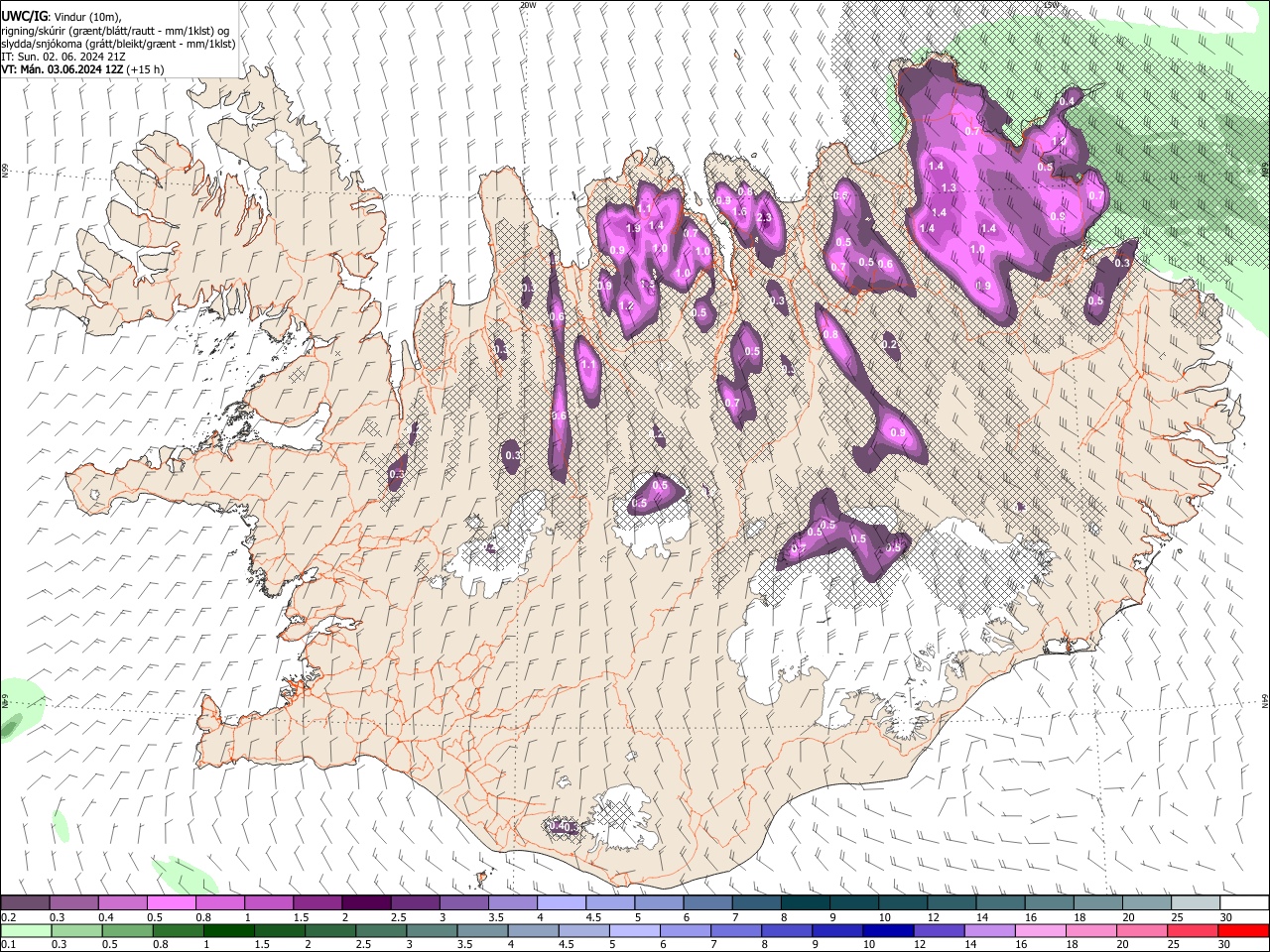Select the 2 dark purple swatch in the snow legend

pos(366,902)
